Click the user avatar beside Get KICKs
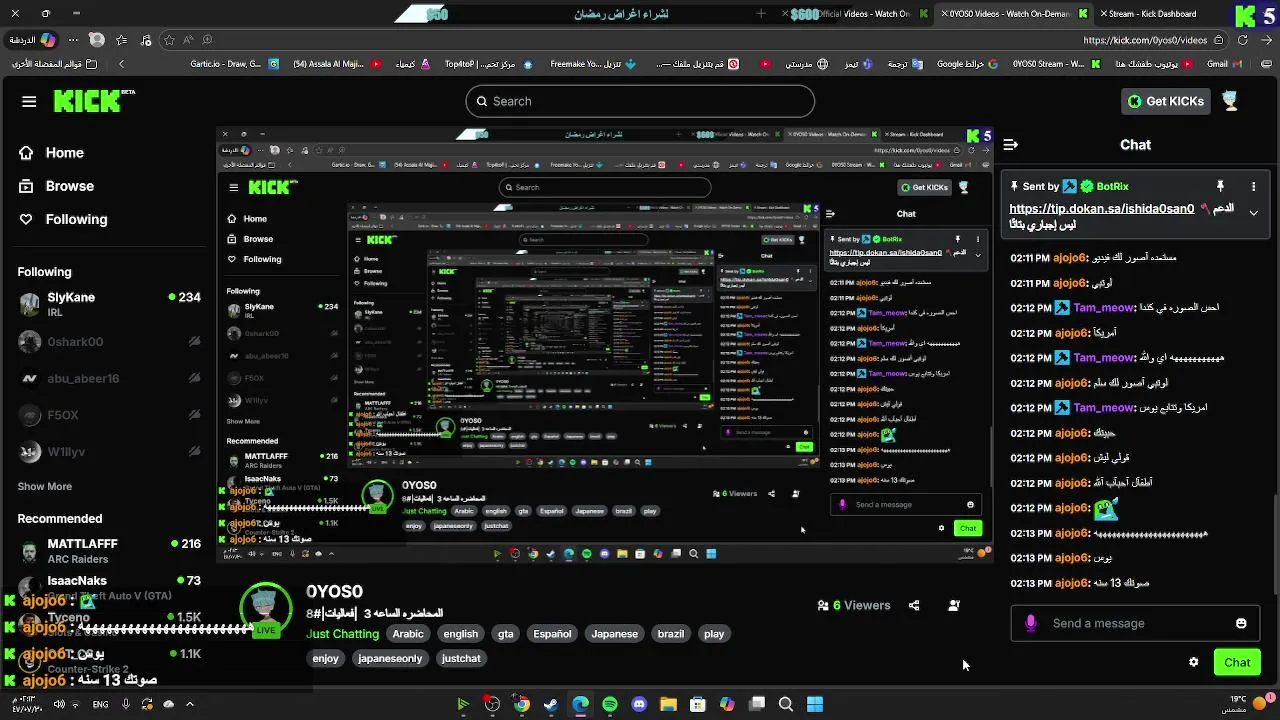This screenshot has width=1280, height=720. (x=1230, y=101)
